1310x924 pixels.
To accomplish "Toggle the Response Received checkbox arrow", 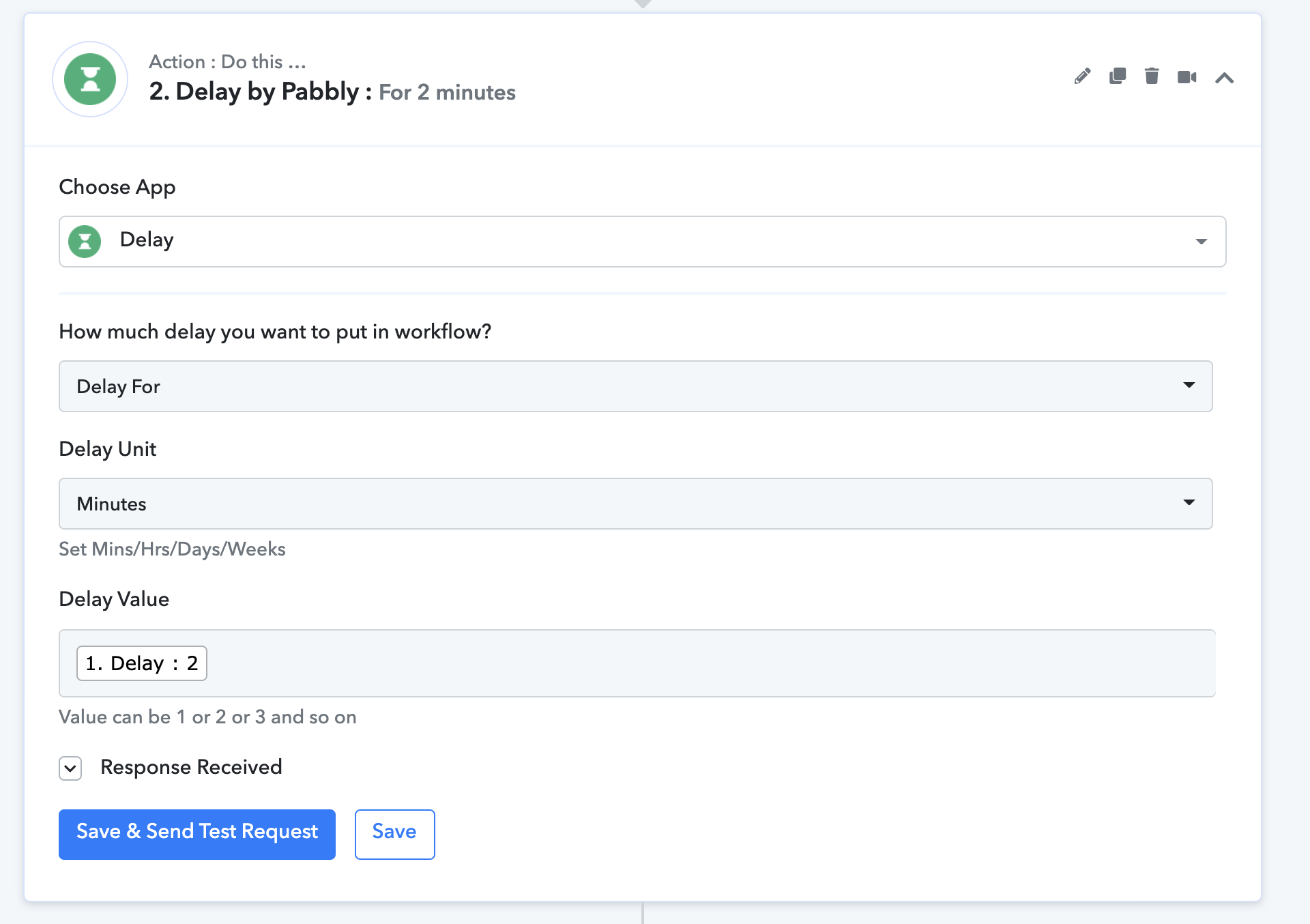I will (x=70, y=768).
